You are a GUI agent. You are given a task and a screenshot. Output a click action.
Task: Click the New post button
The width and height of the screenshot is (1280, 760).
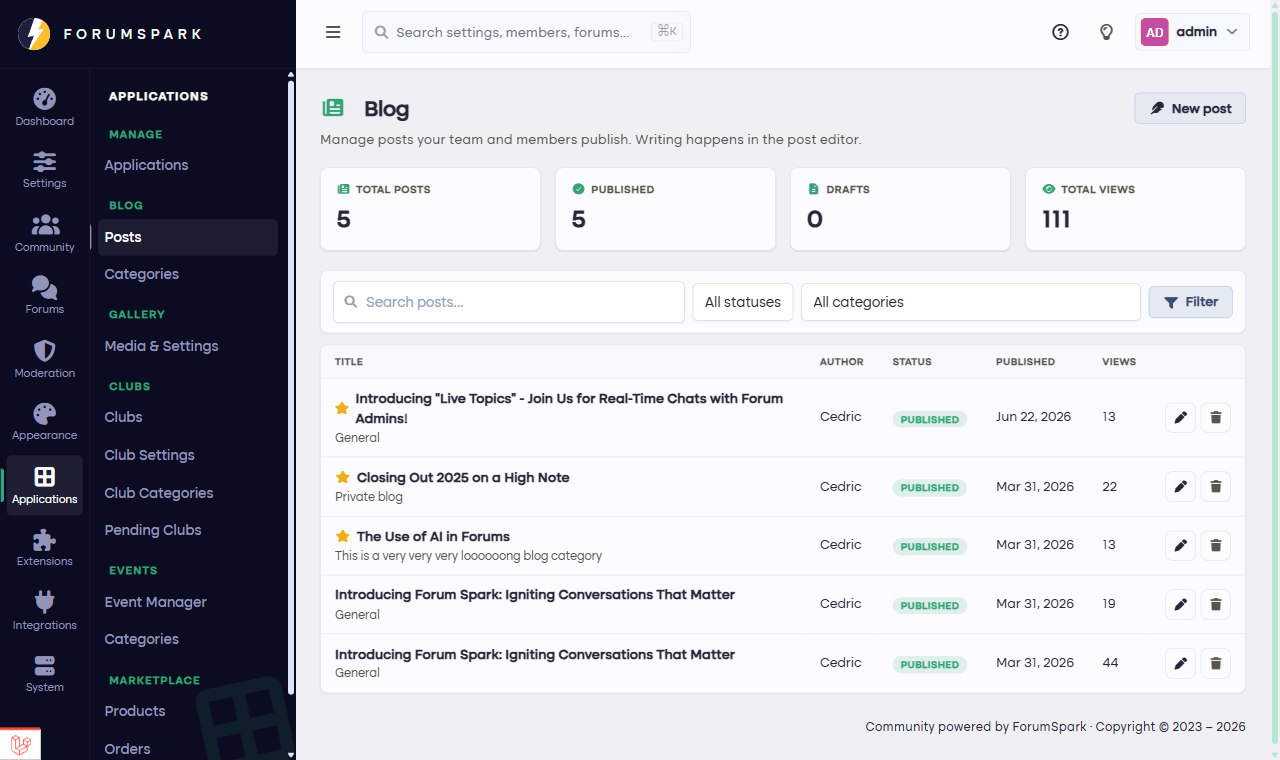1190,108
